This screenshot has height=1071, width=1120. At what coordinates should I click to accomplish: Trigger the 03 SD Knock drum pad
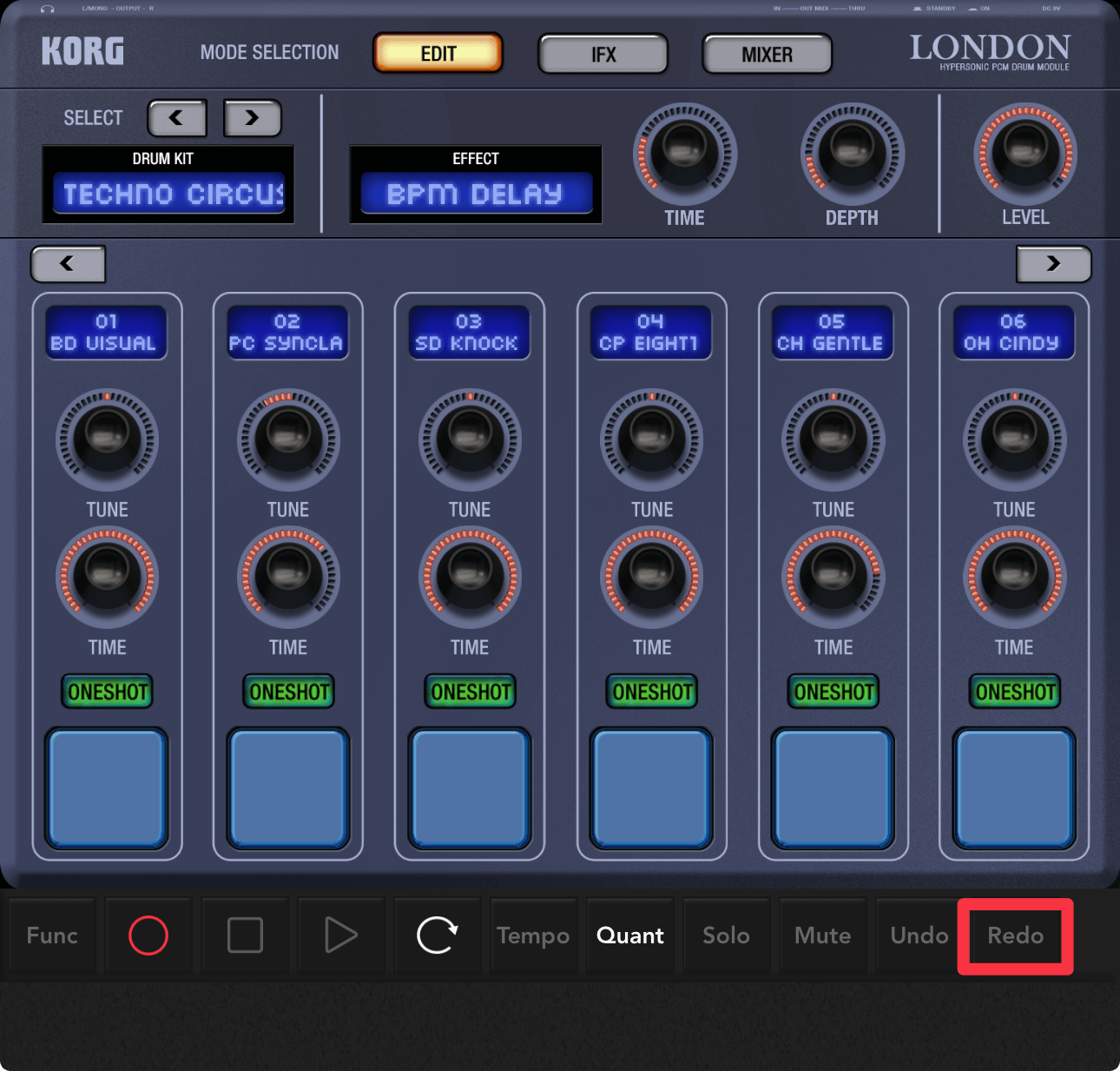(x=470, y=788)
